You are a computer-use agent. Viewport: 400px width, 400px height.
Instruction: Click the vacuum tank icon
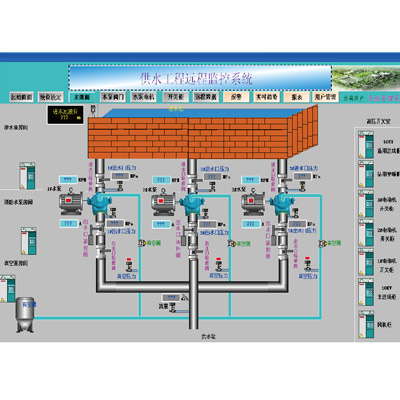tap(25, 314)
